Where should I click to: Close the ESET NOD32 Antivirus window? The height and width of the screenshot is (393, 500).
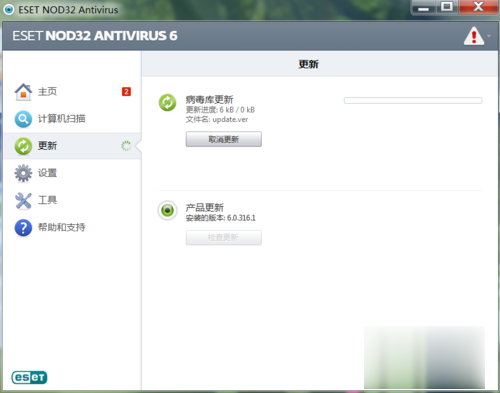pos(478,7)
